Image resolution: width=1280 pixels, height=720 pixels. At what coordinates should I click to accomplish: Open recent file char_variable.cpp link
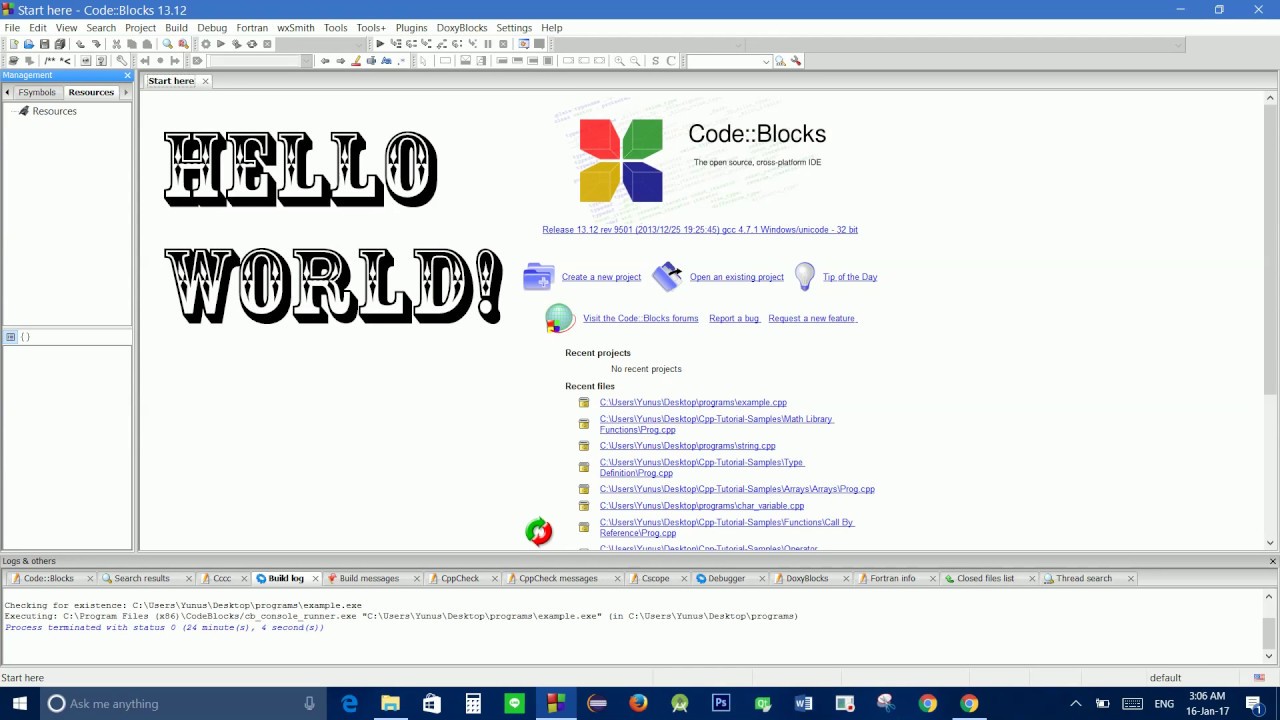(701, 506)
